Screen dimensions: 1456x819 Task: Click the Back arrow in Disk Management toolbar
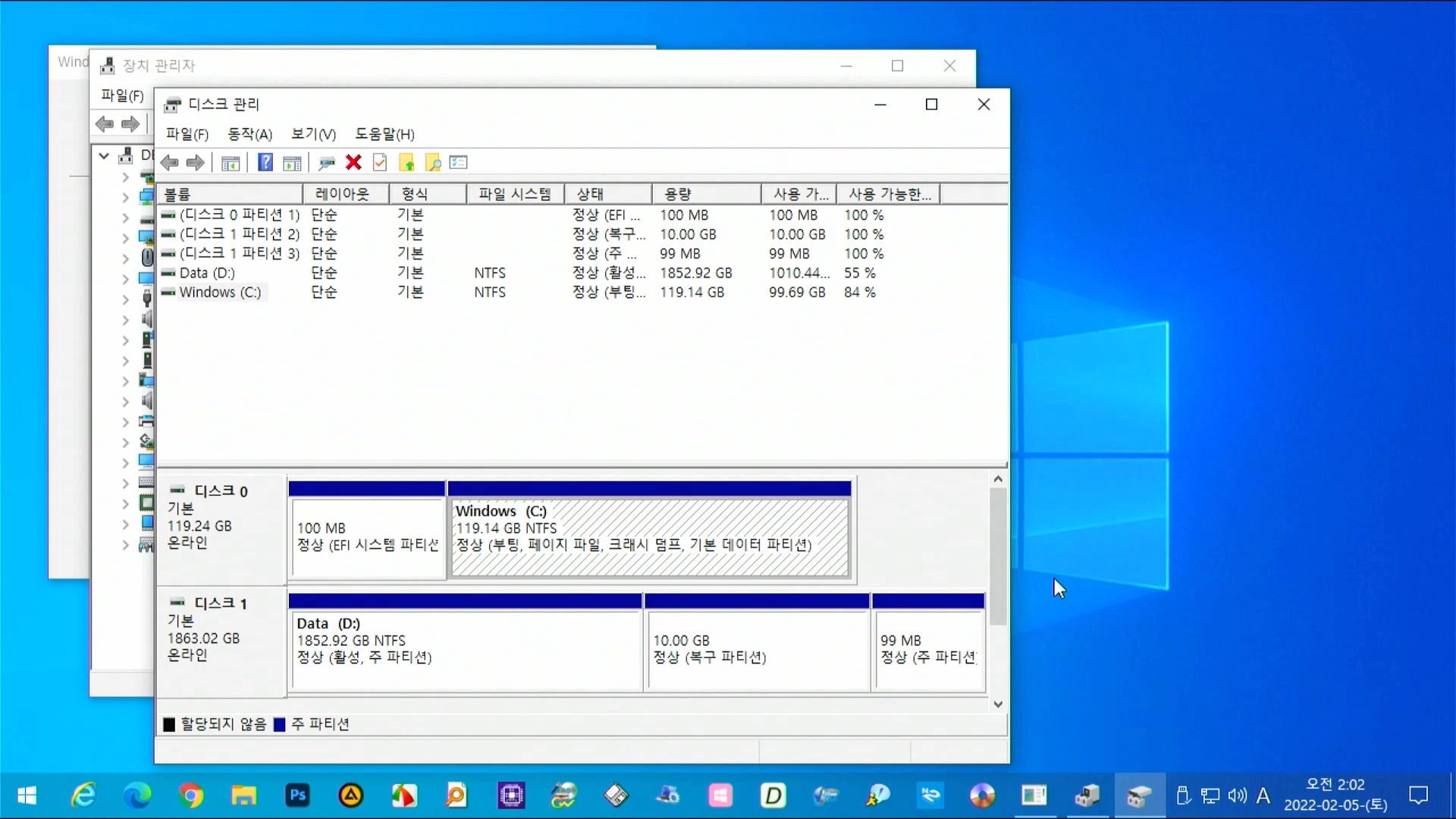coord(170,162)
